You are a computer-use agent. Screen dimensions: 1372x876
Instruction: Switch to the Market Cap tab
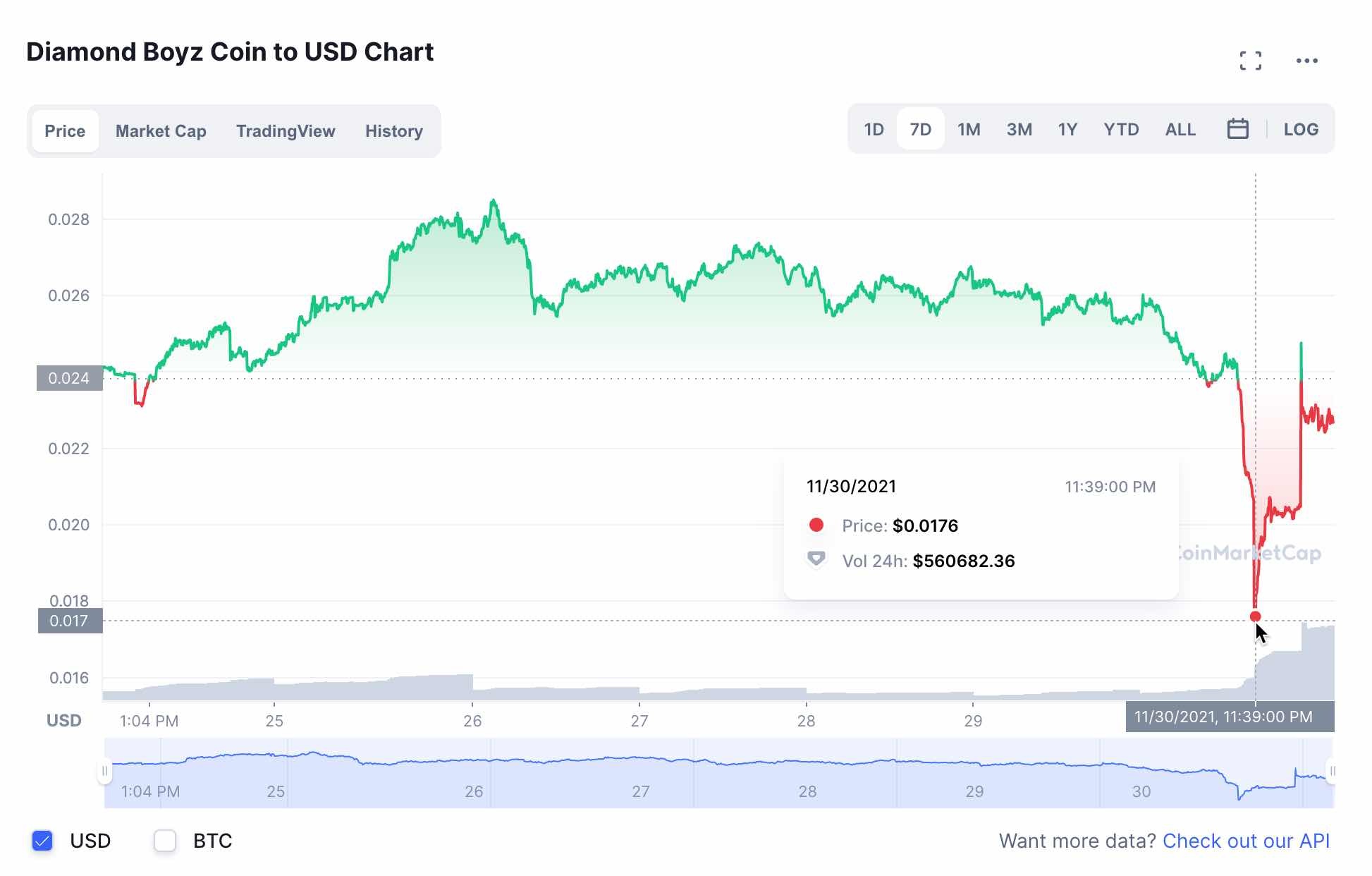[161, 131]
